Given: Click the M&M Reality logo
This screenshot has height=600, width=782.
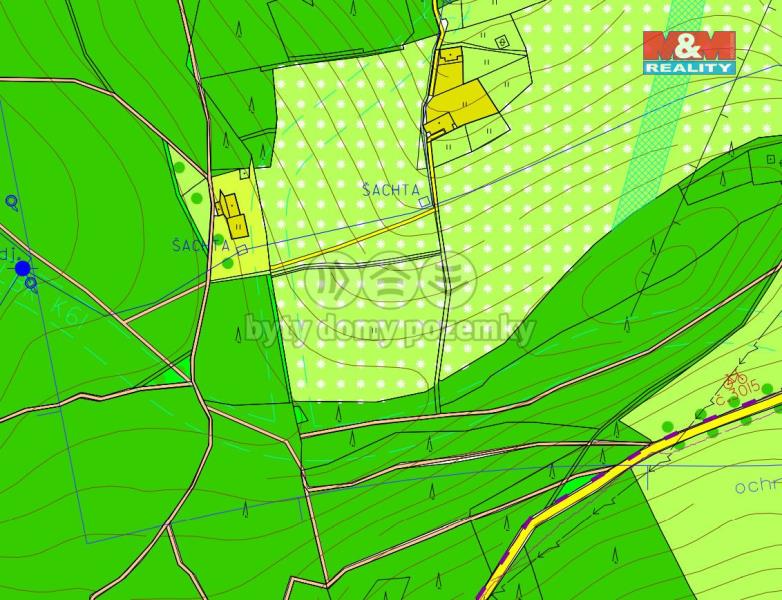Looking at the screenshot, I should 688,52.
